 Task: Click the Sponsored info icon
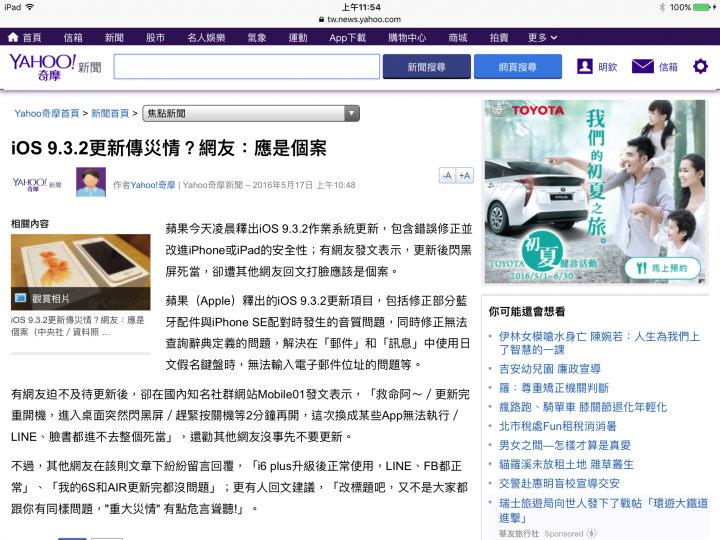pos(592,534)
